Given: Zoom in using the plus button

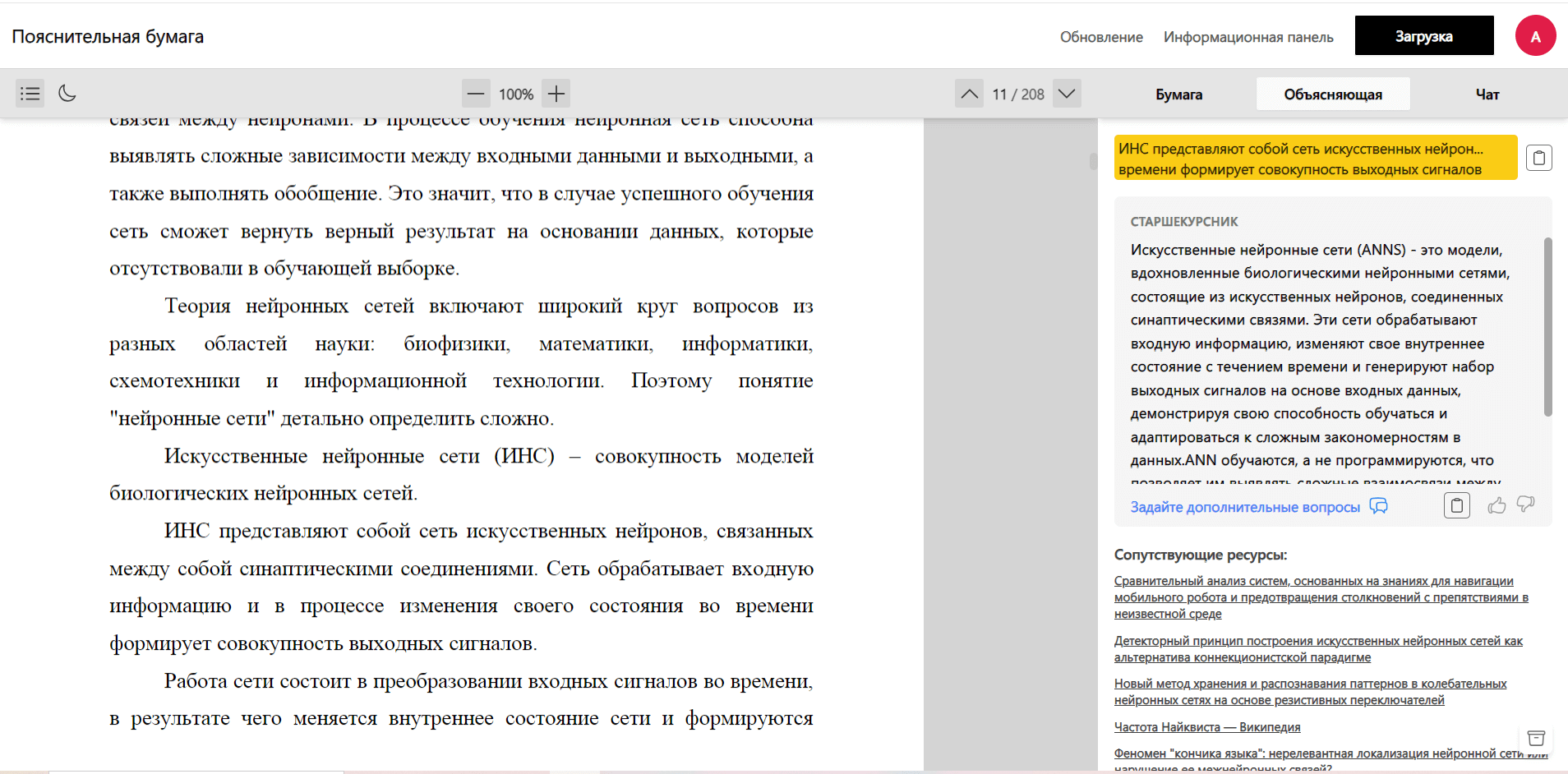Looking at the screenshot, I should click(556, 94).
